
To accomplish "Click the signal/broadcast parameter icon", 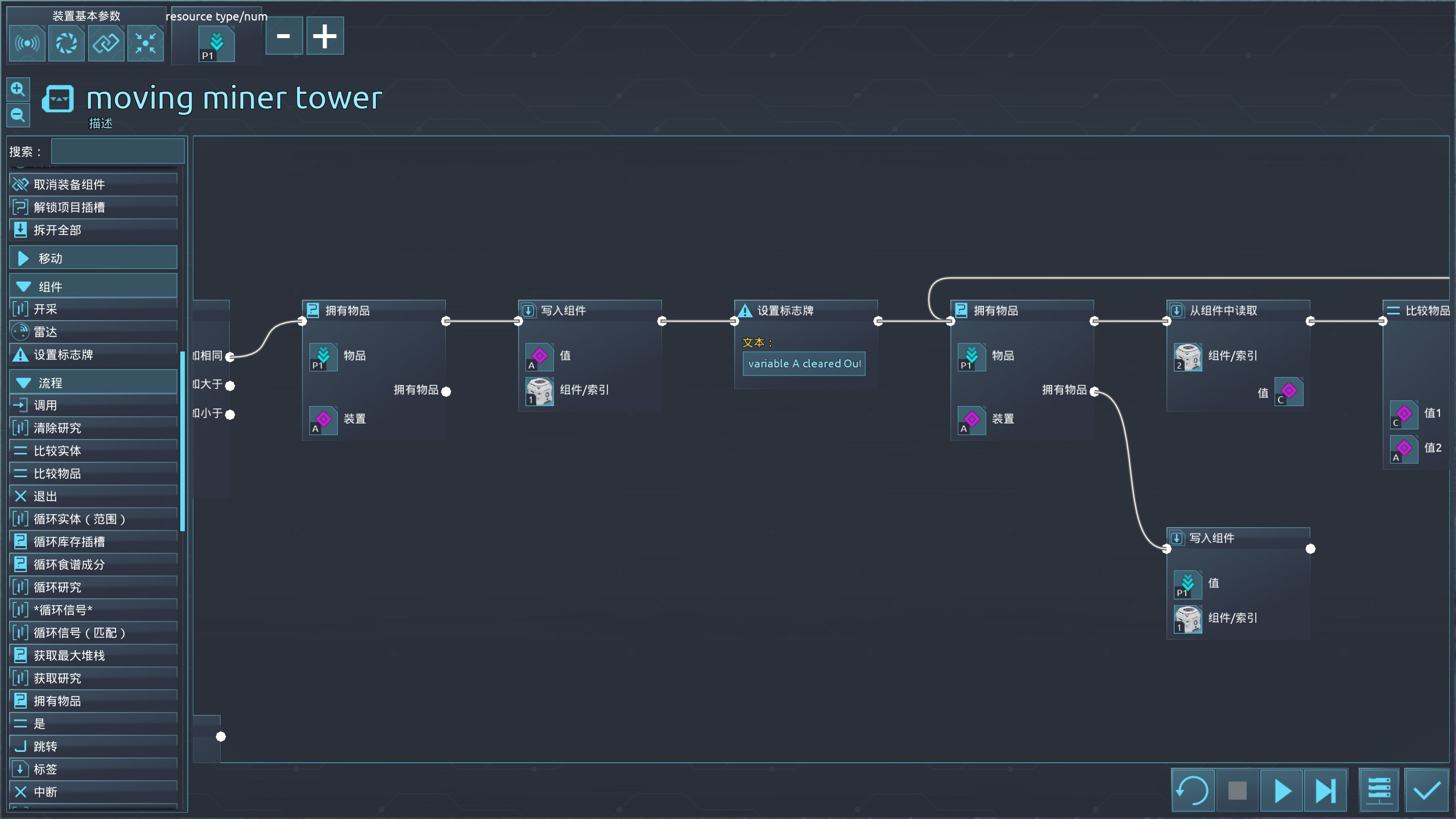I will click(x=27, y=43).
